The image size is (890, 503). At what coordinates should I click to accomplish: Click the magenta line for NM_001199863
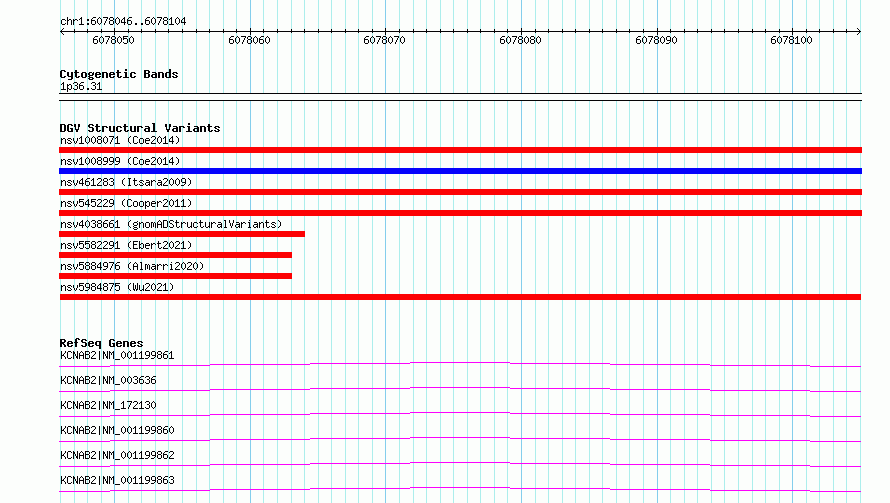460,489
